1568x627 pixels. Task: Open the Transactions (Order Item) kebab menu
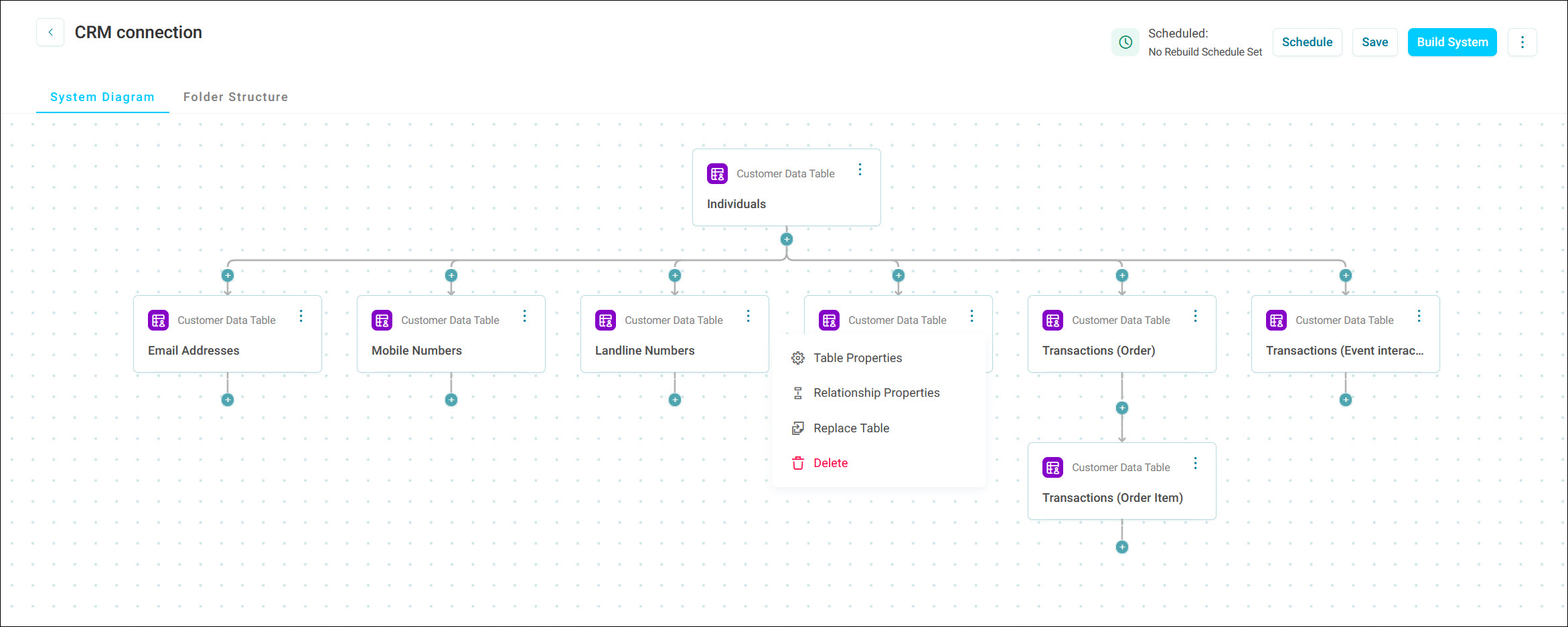tap(1195, 463)
